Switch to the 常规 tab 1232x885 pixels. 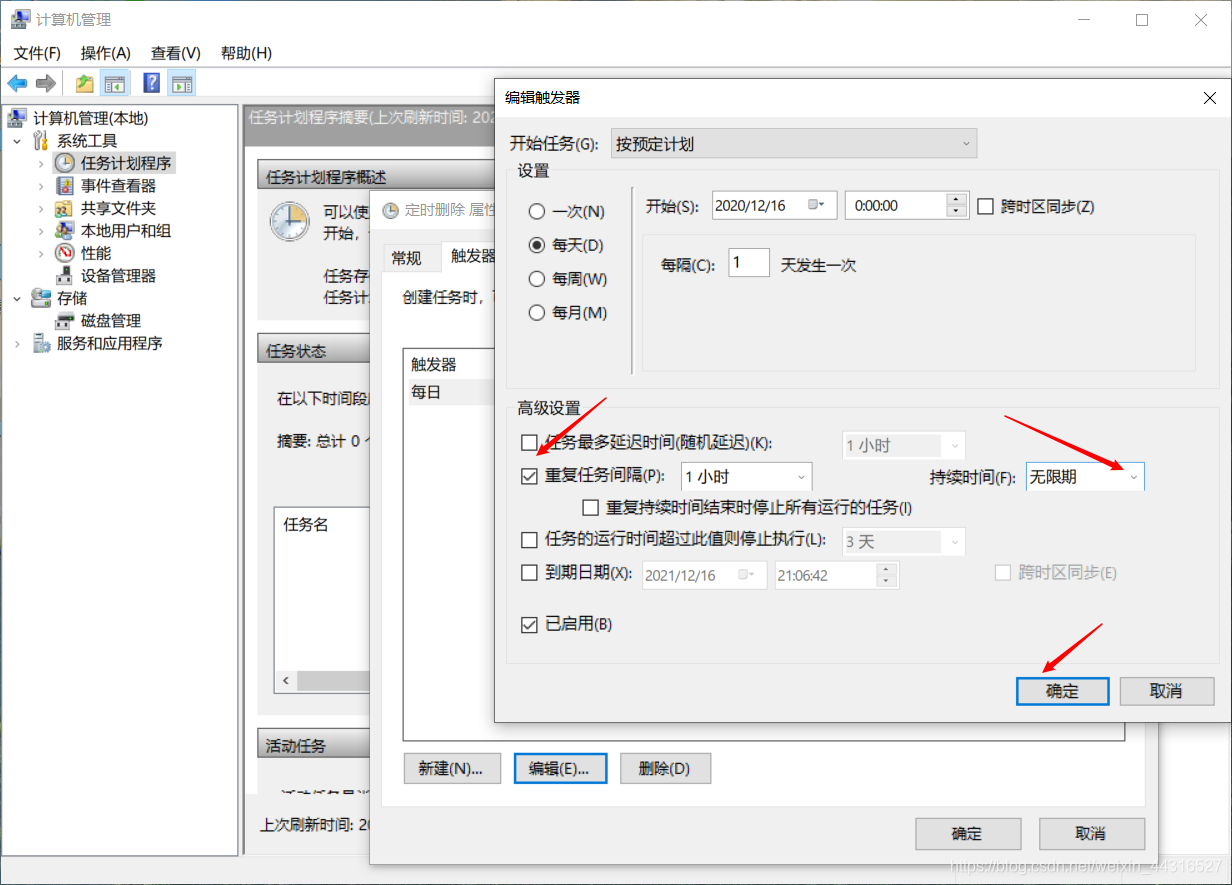406,258
